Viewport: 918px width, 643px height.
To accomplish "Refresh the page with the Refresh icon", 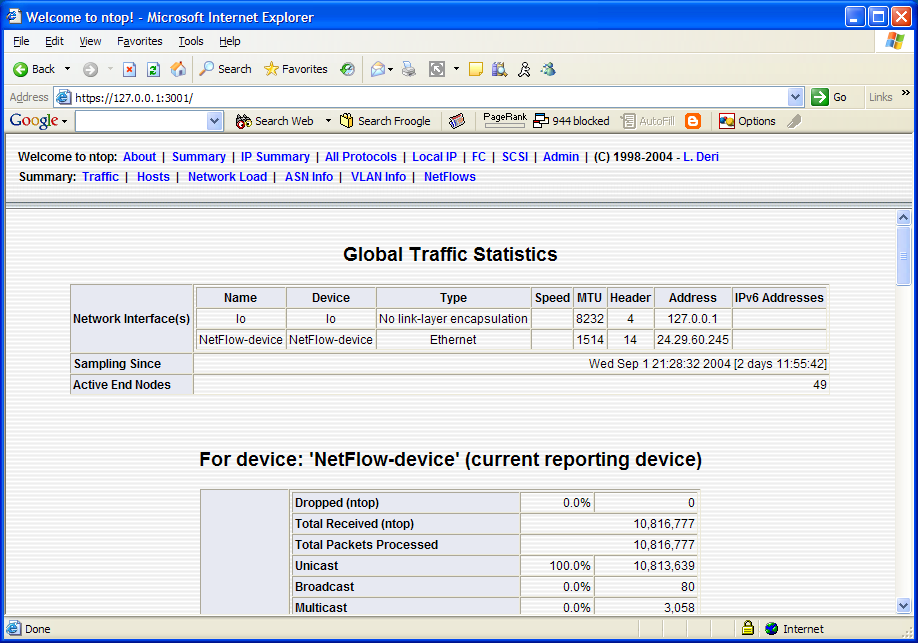I will point(152,69).
